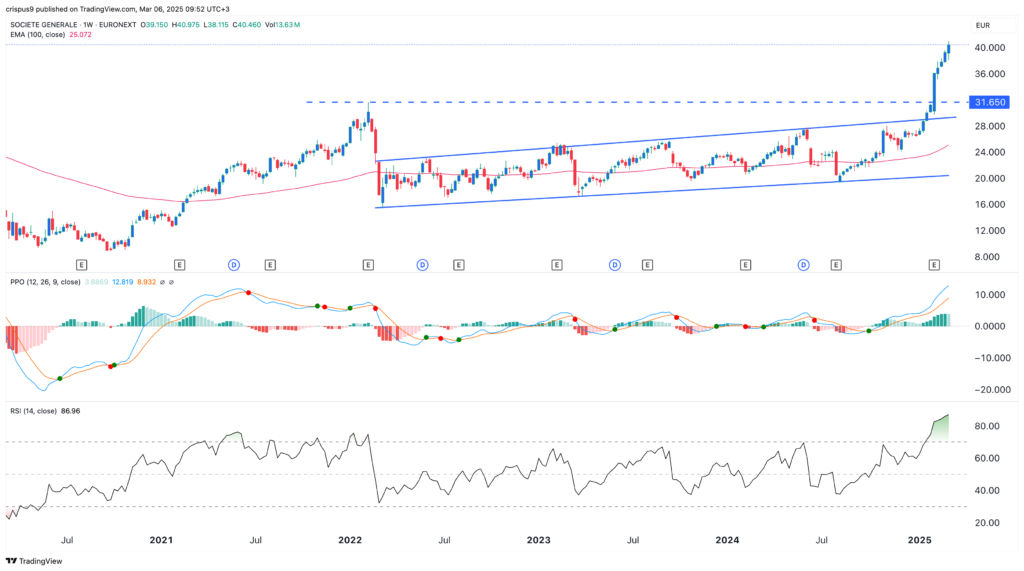Image resolution: width=1024 pixels, height=571 pixels.
Task: Click the TradingView logo at bottom left
Action: click(x=34, y=561)
